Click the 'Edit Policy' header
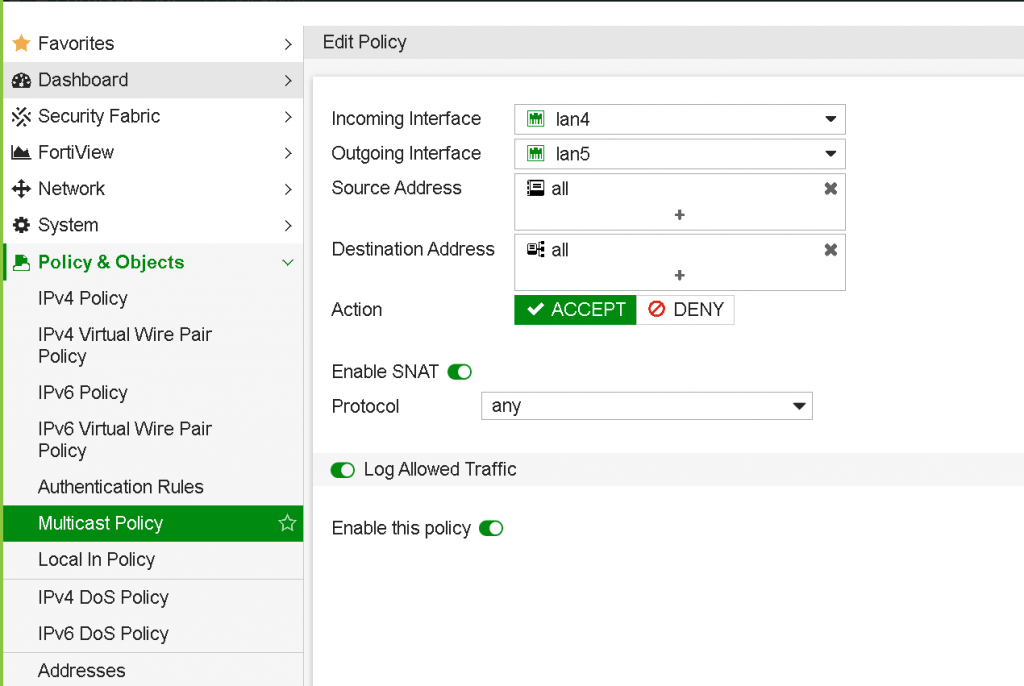Viewport: 1024px width, 686px height. pyautogui.click(x=364, y=42)
